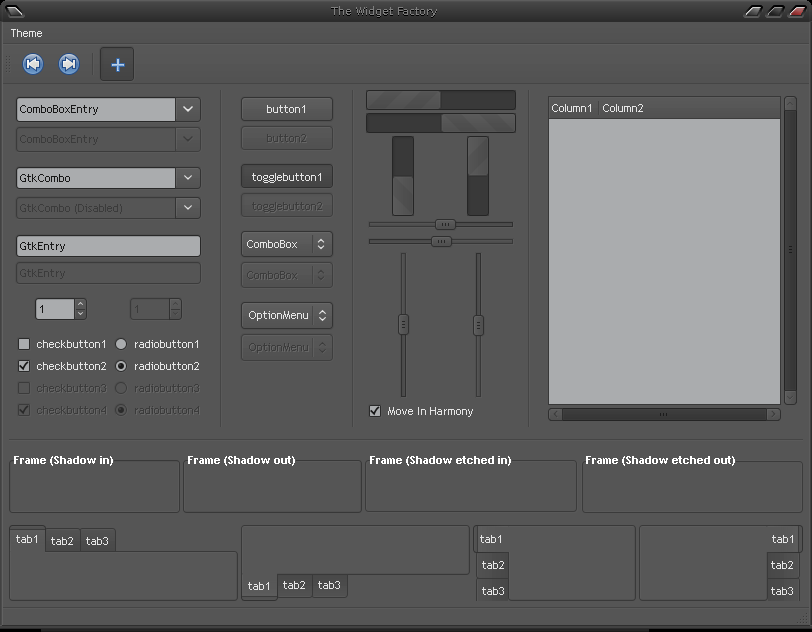The height and width of the screenshot is (632, 812).
Task: Toggle the Move In Harmony checkbox
Action: click(x=375, y=411)
